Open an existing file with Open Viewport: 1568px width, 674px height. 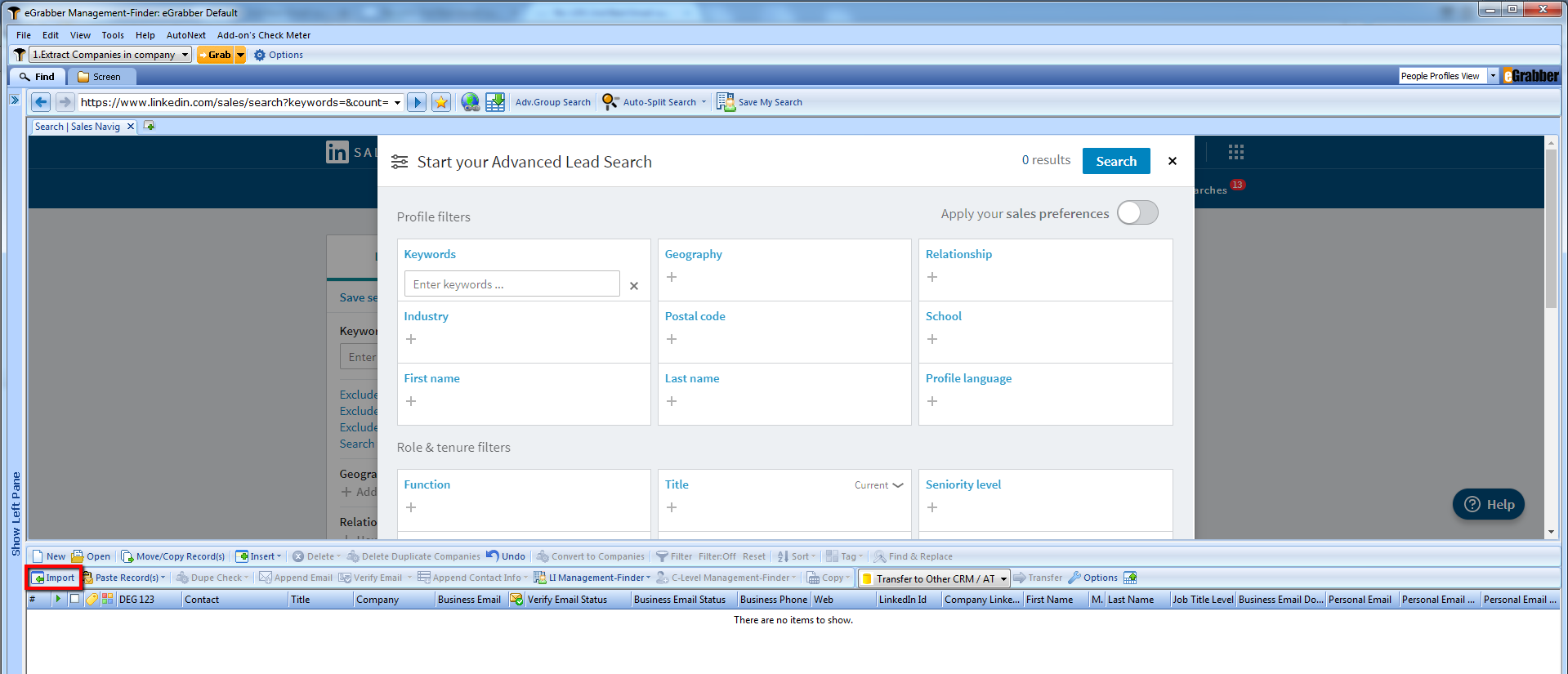[91, 556]
